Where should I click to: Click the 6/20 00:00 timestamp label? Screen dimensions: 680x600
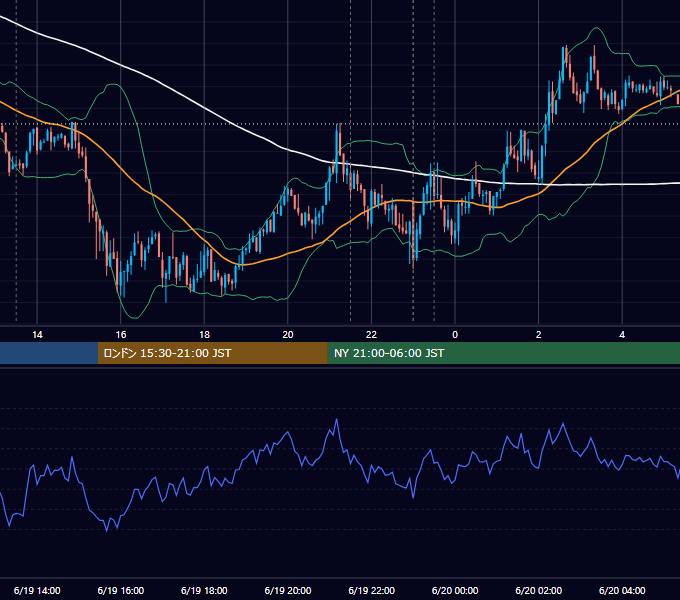(x=455, y=590)
